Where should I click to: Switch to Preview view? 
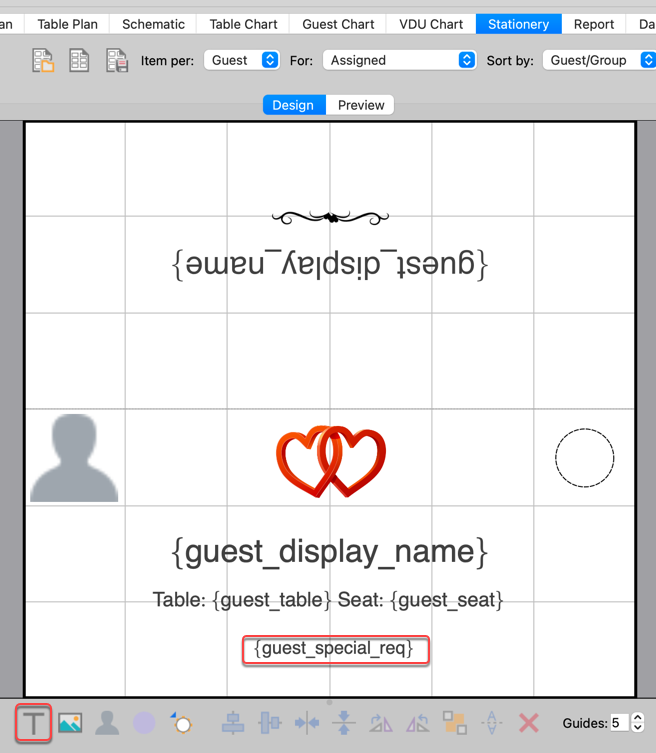click(361, 105)
